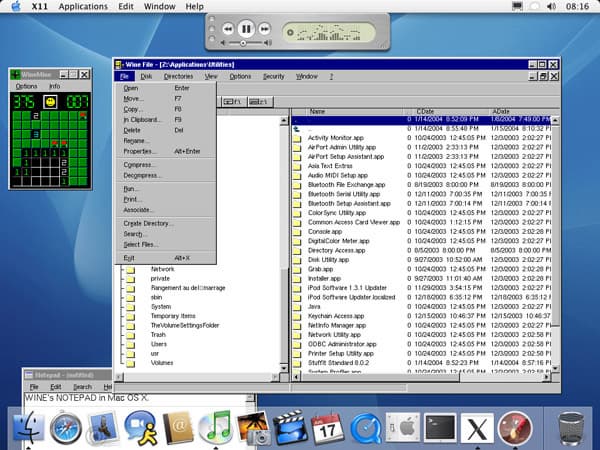Skip to next track in mini player
600x450 pixels.
click(267, 30)
